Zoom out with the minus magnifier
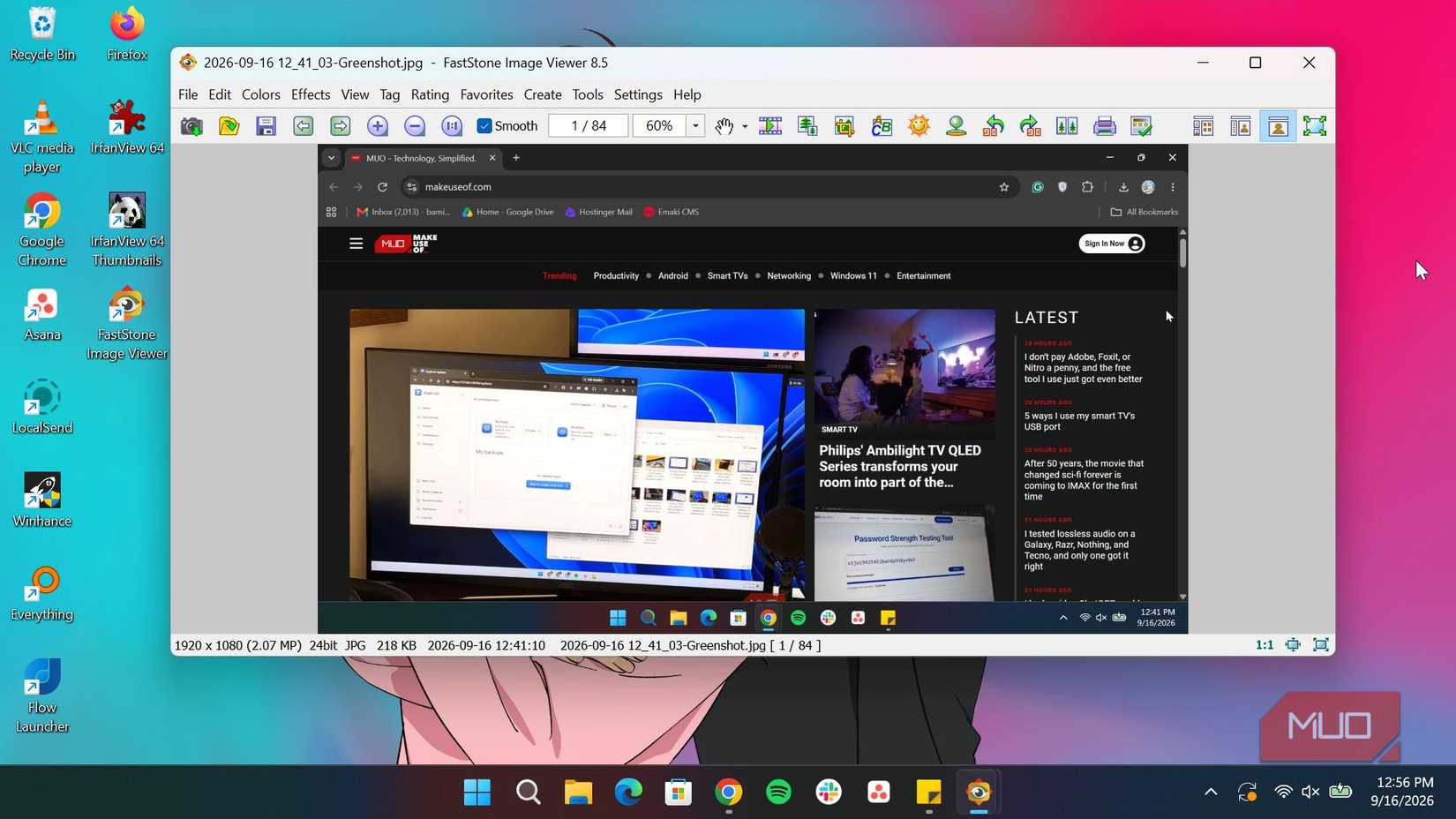The height and width of the screenshot is (819, 1456). 414,126
